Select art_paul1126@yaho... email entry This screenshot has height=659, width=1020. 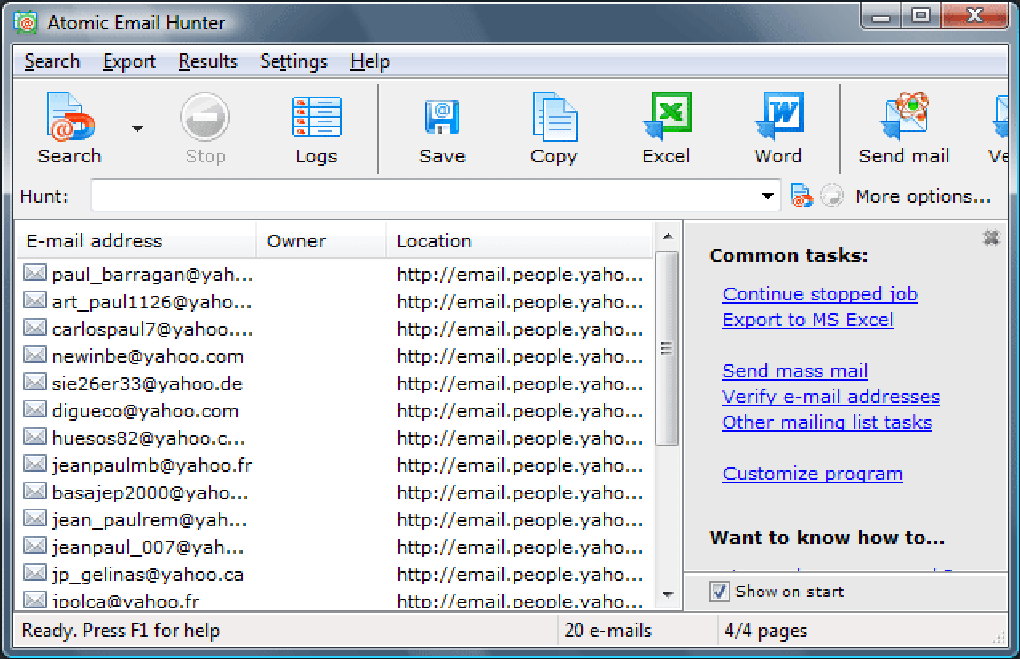pyautogui.click(x=152, y=302)
